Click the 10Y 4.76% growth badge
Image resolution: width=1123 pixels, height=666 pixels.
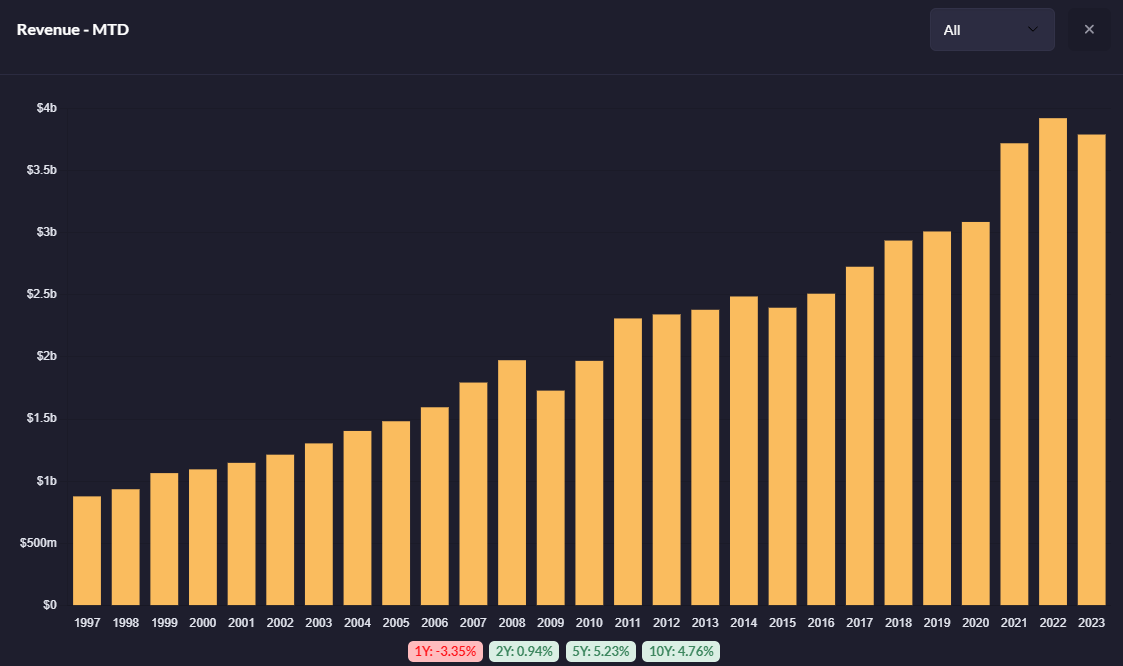[681, 651]
